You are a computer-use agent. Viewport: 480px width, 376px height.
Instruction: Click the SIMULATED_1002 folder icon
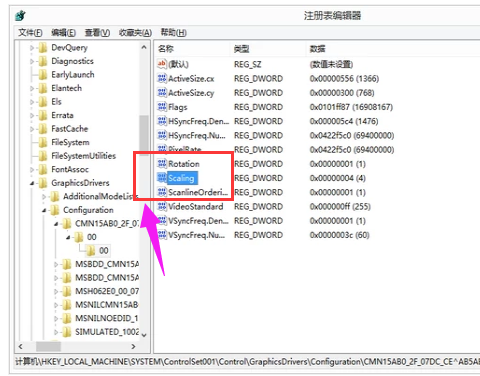point(67,332)
